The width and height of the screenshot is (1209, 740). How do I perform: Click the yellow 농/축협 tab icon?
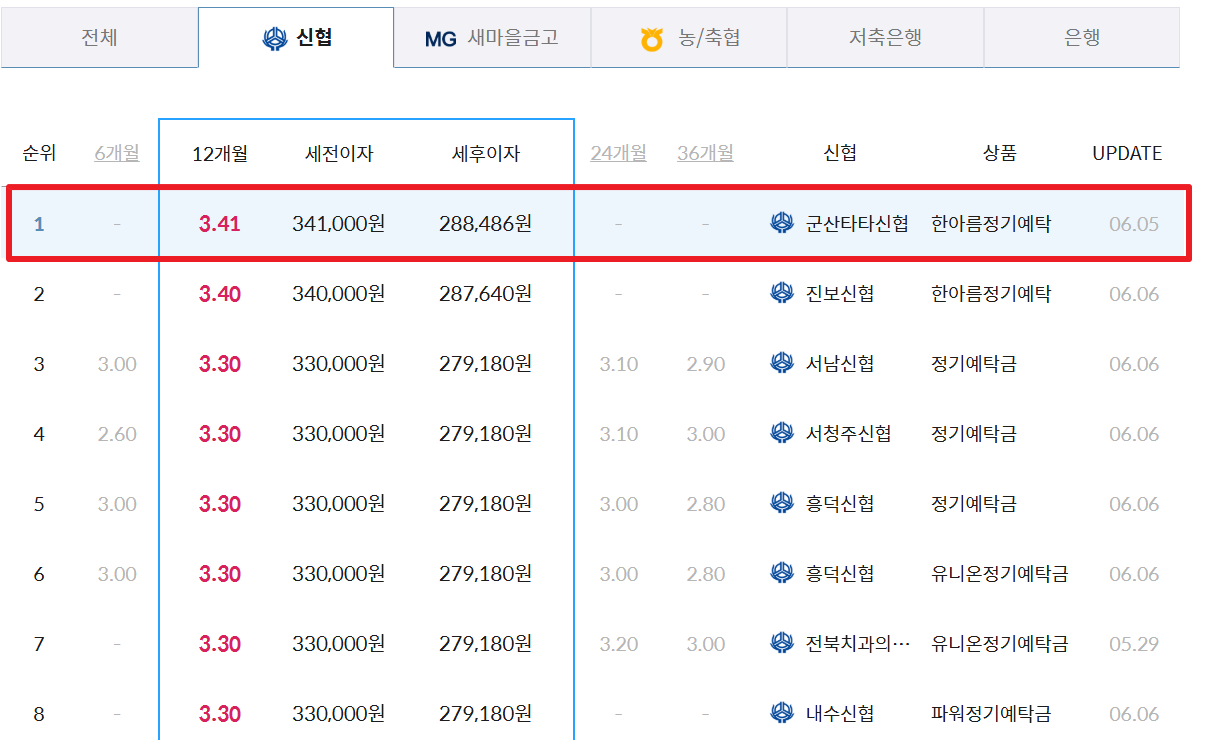click(652, 40)
